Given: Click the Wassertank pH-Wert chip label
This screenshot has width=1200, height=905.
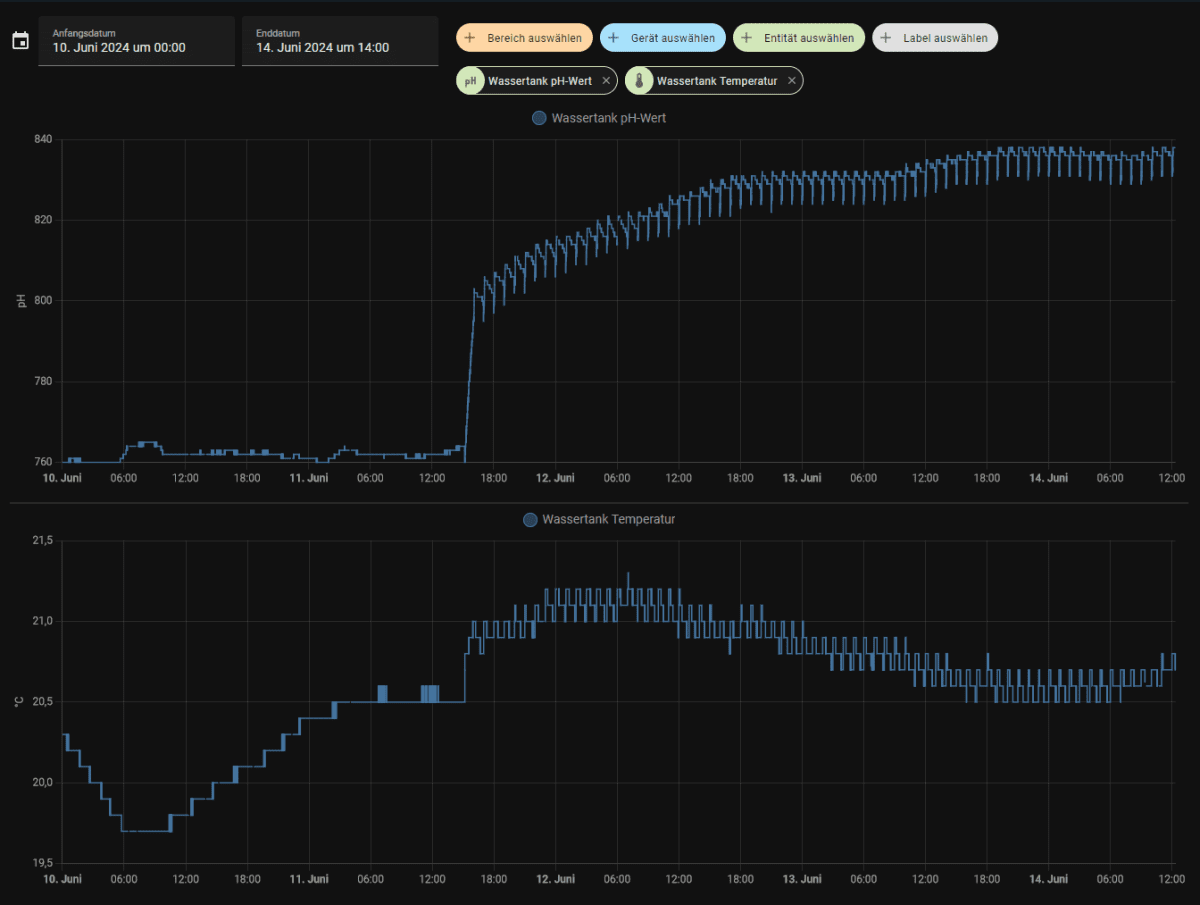Looking at the screenshot, I should [540, 81].
